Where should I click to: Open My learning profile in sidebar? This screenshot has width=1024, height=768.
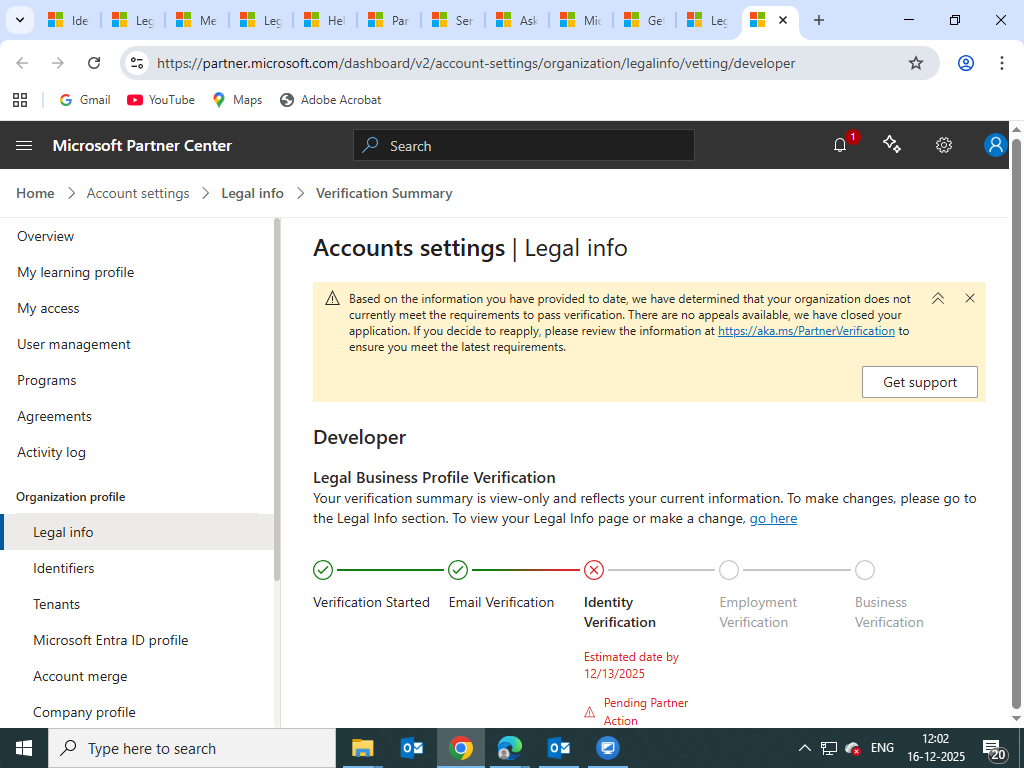click(76, 272)
